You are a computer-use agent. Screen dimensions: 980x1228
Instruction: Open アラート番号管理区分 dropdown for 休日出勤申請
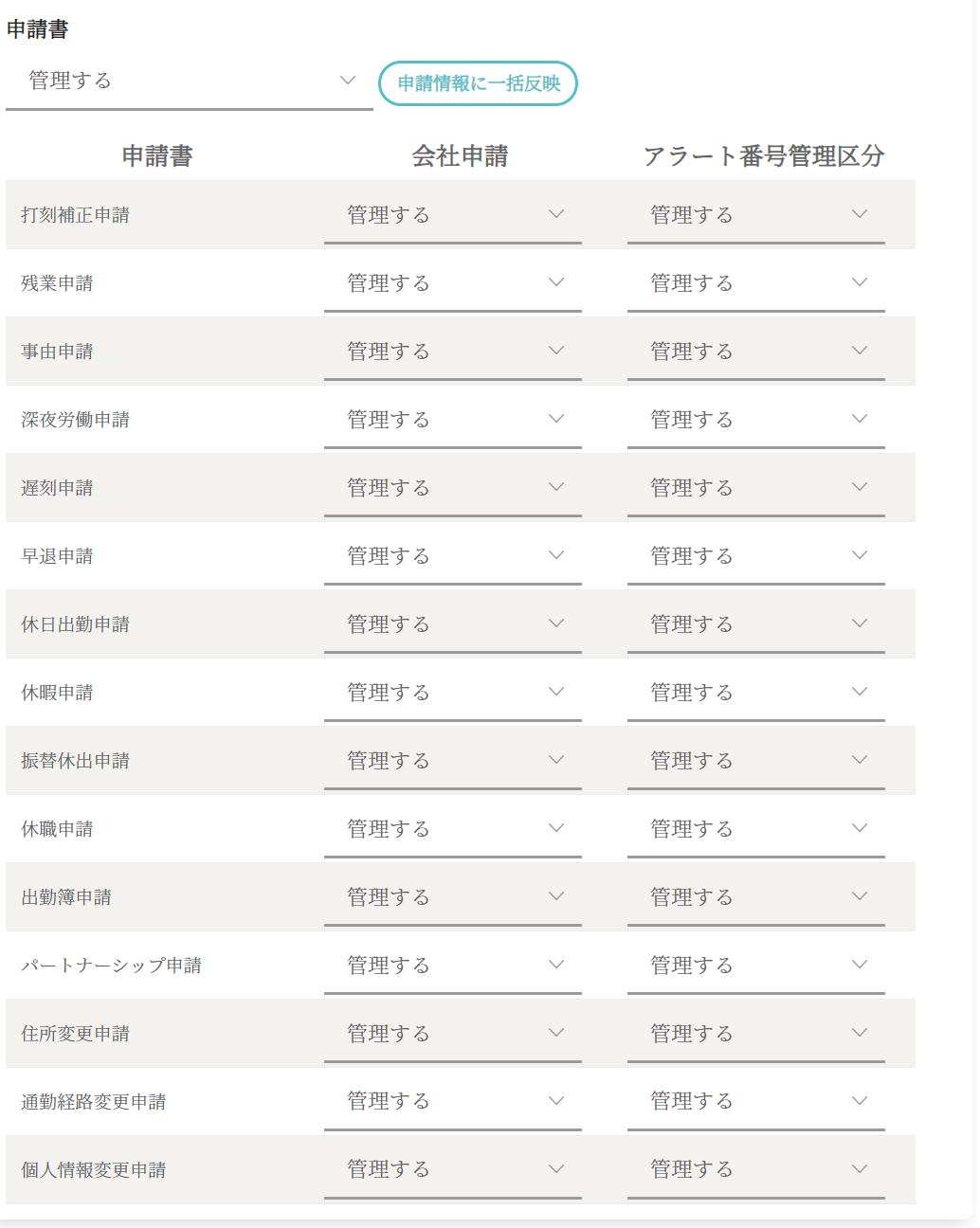(756, 624)
